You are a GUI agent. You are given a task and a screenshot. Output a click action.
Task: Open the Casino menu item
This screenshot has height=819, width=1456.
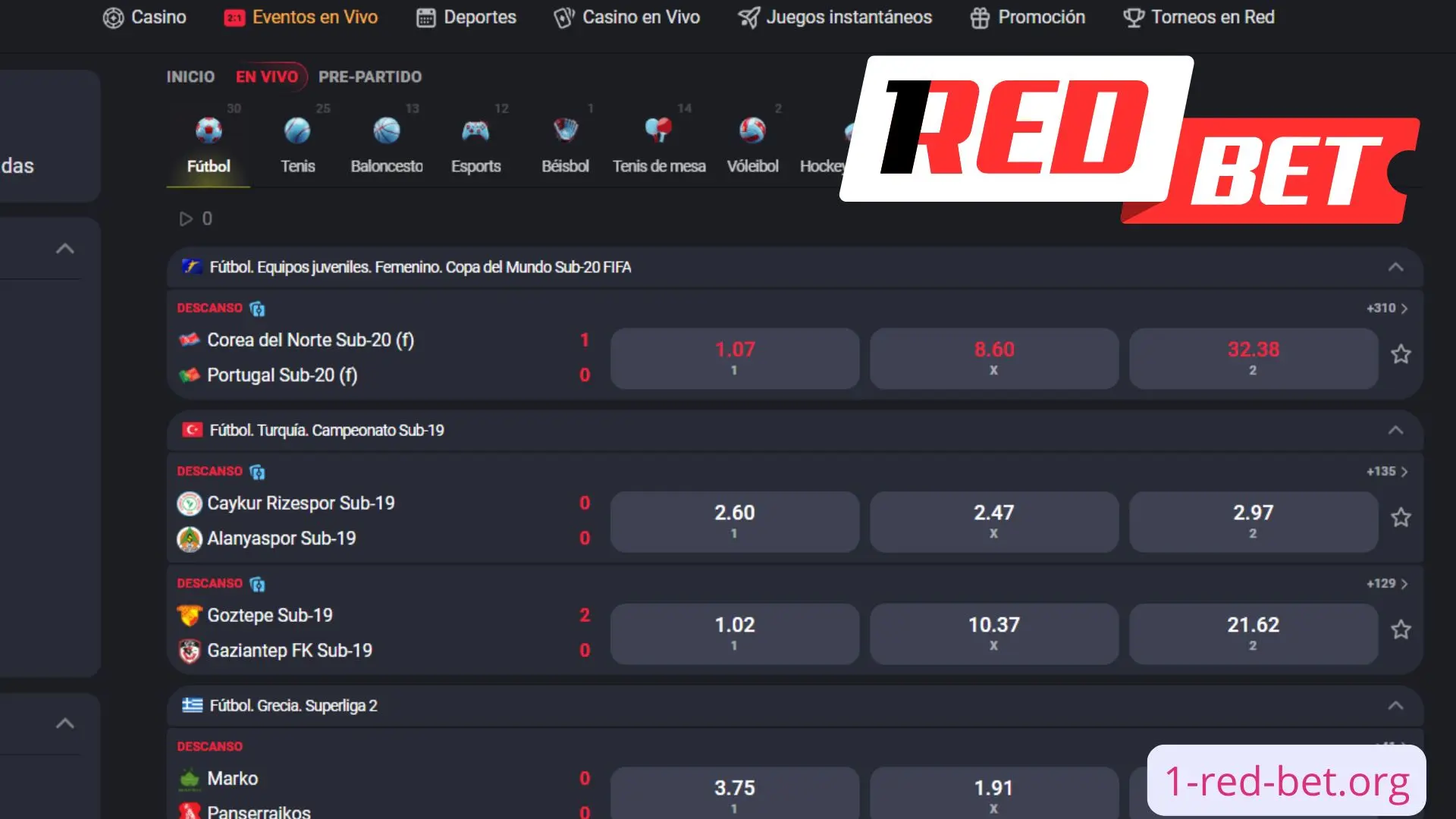(x=144, y=17)
